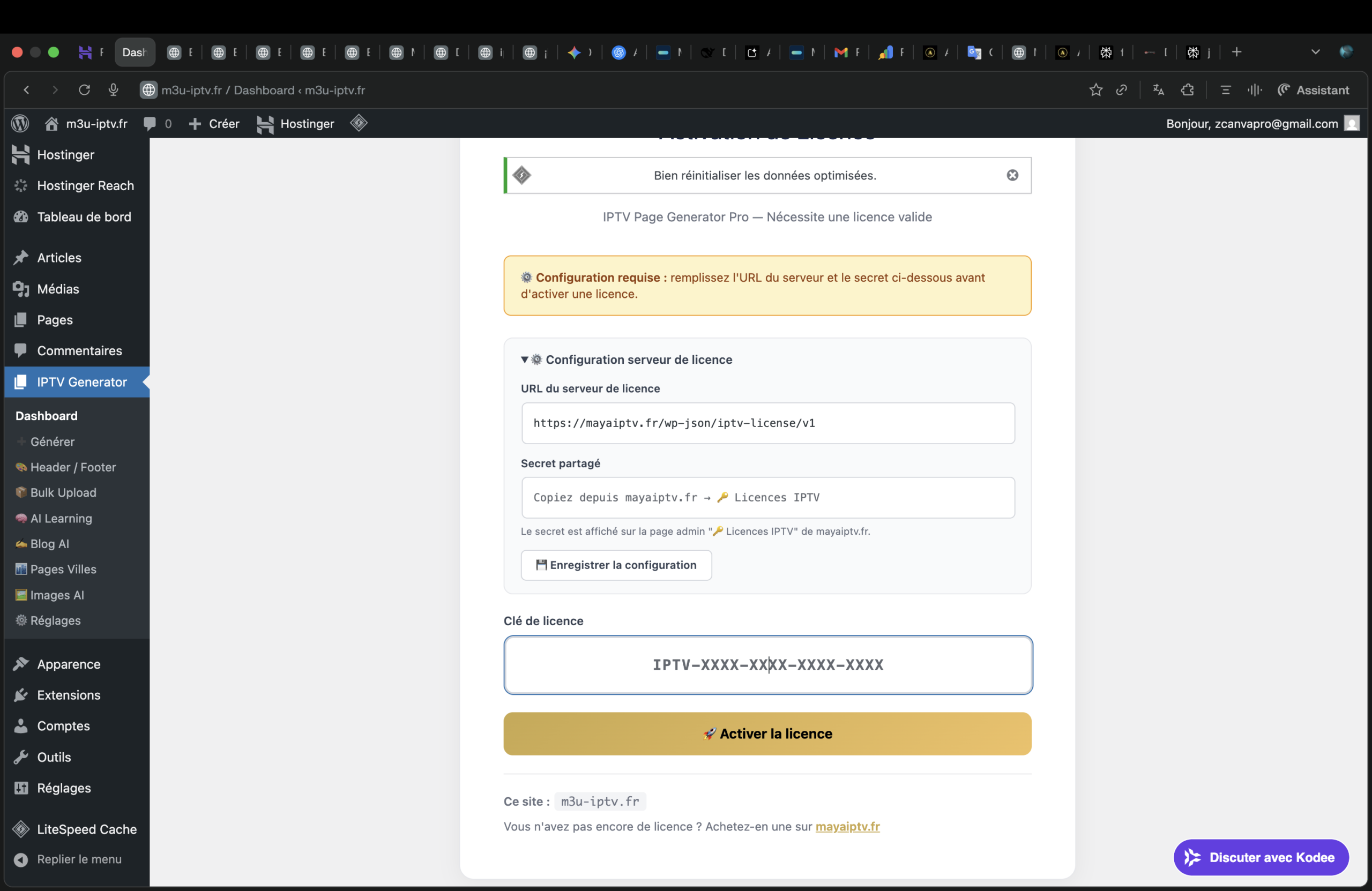Collapse sidebar with Replier le menu

(x=77, y=859)
